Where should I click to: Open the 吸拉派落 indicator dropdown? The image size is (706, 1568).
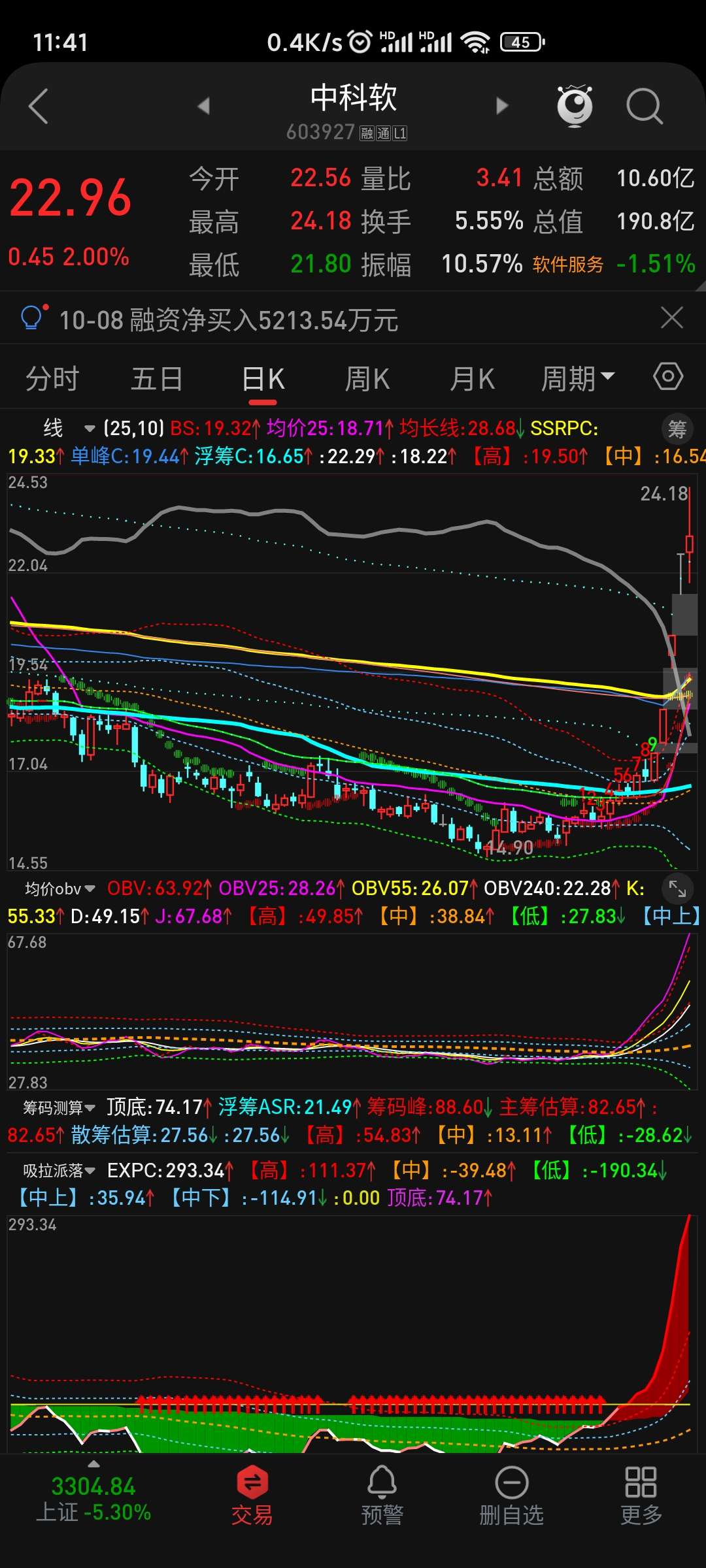point(59,1170)
